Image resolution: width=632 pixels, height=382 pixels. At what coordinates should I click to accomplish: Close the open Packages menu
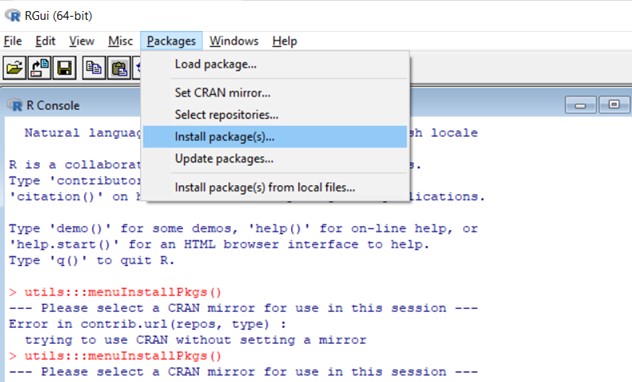pyautogui.click(x=171, y=41)
